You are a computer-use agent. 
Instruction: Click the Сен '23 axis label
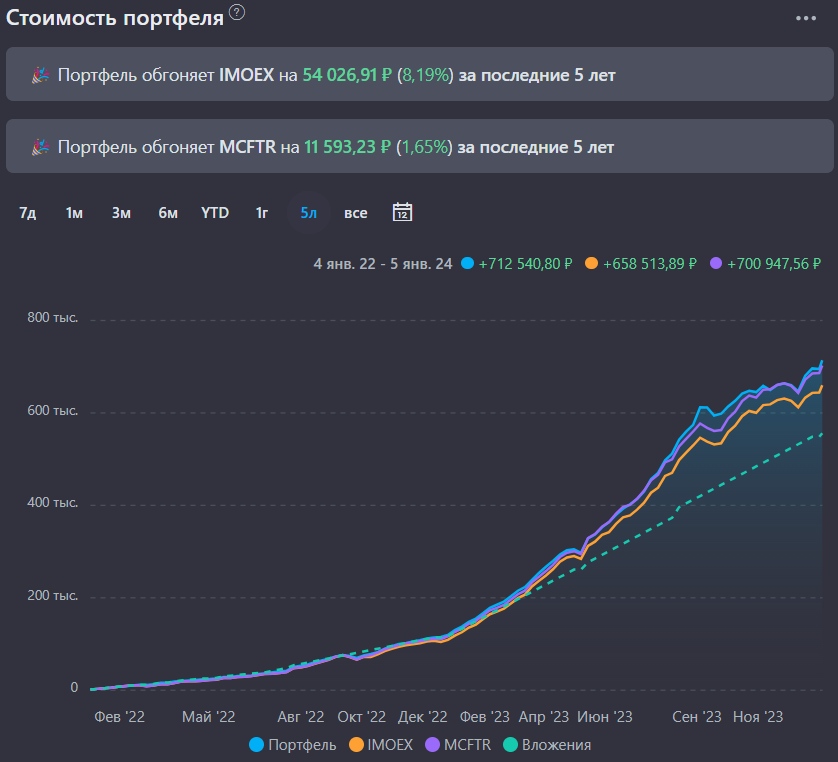[x=697, y=717]
